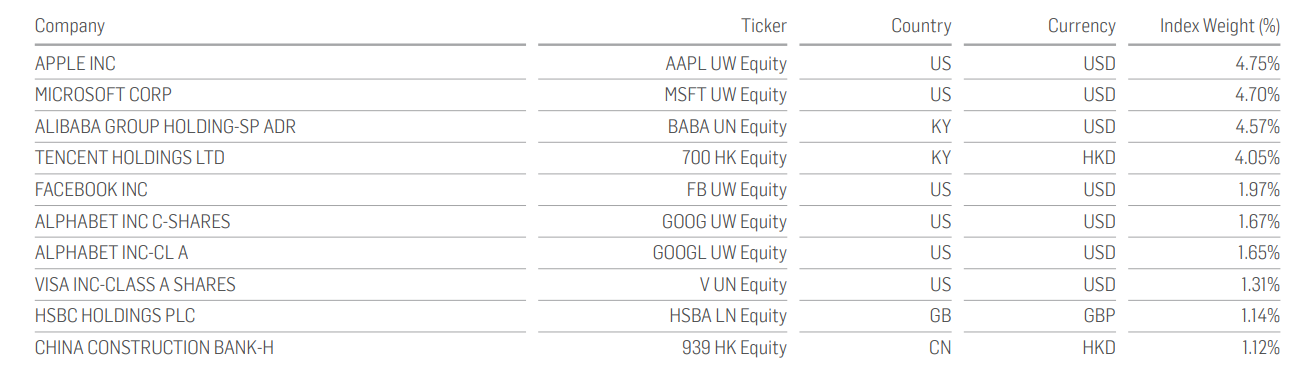This screenshot has height=380, width=1316.
Task: Click the GBP currency cell
Action: (1099, 316)
